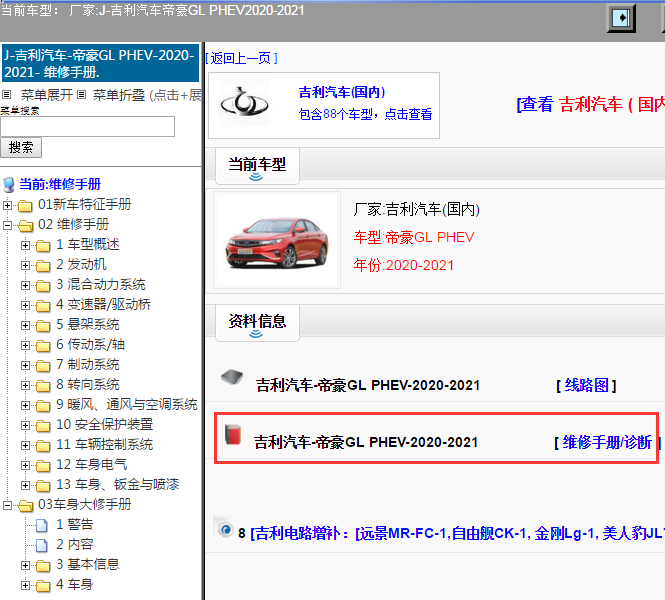
Task: Click the 车型:帝豪GL PHEV text
Action: pos(414,237)
